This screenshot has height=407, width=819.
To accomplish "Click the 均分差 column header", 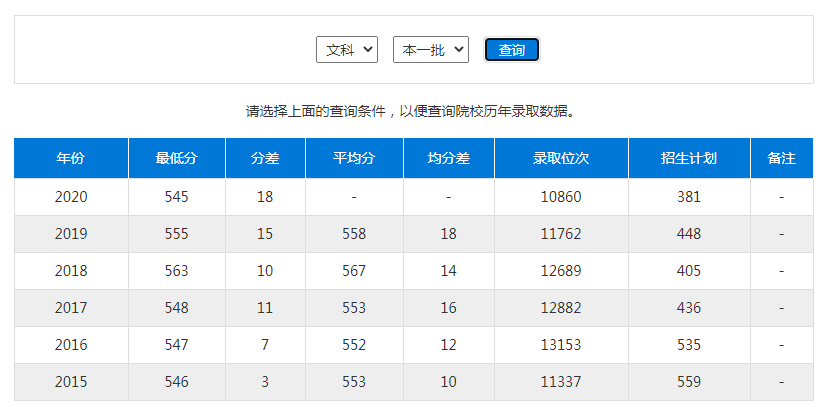I will tap(448, 158).
